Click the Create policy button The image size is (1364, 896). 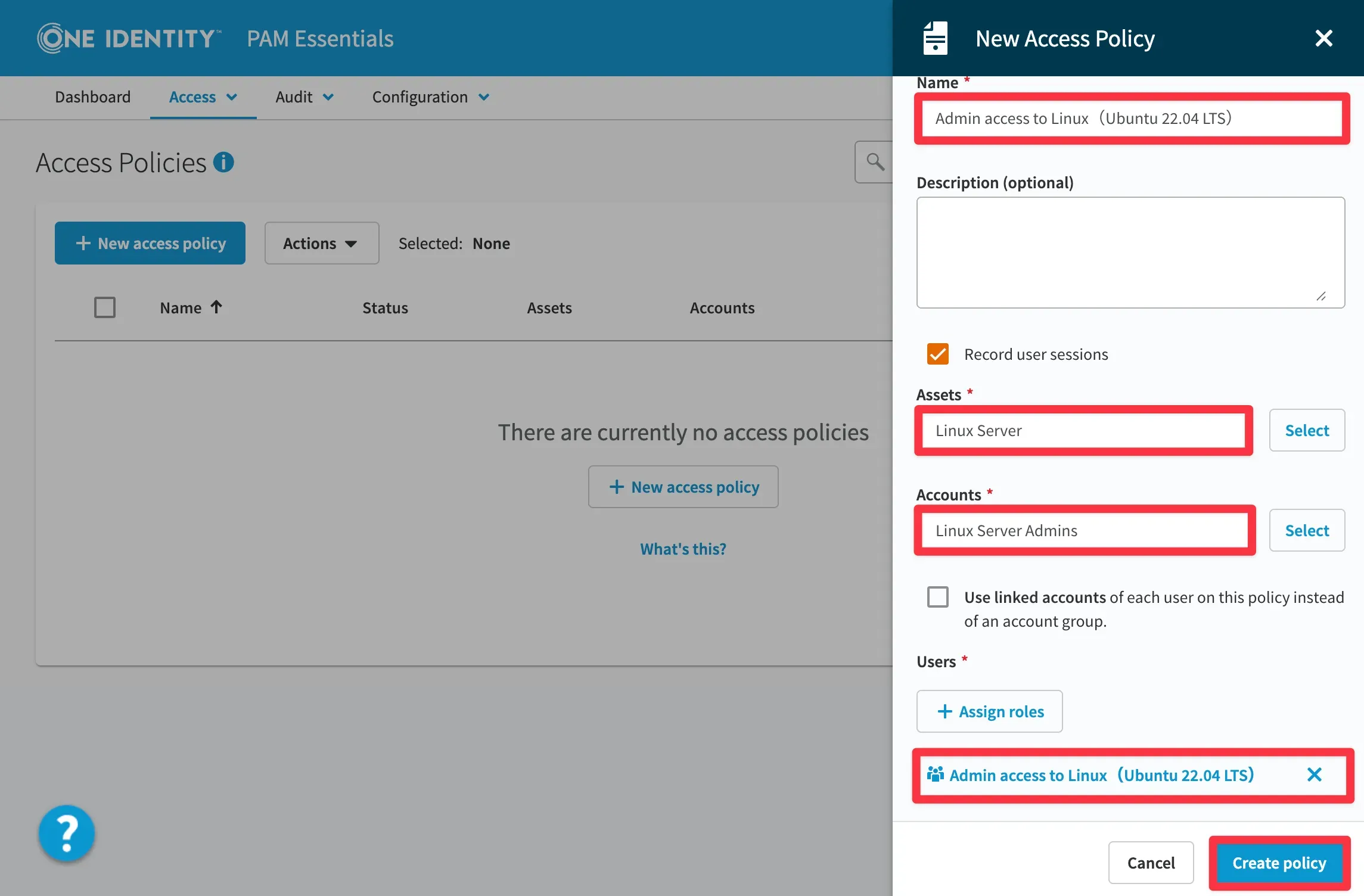[1279, 863]
